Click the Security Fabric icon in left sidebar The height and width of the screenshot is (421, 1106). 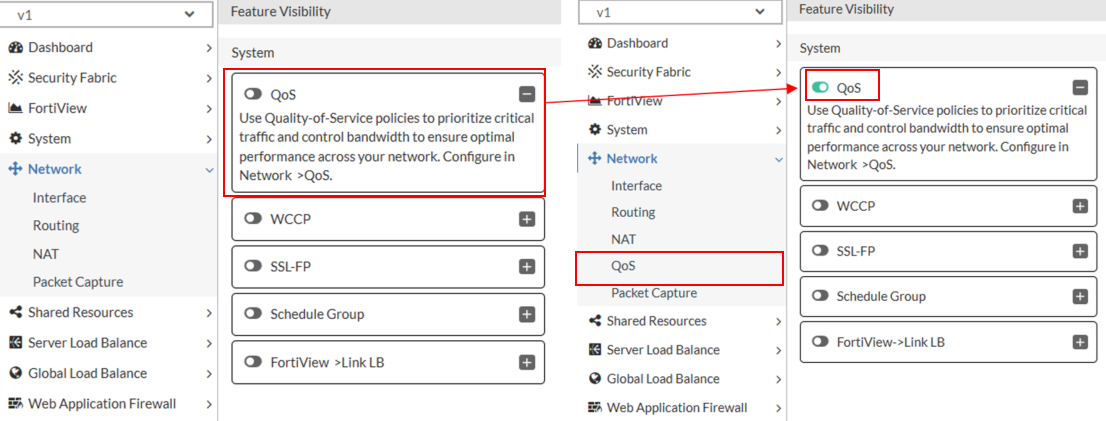[x=15, y=78]
